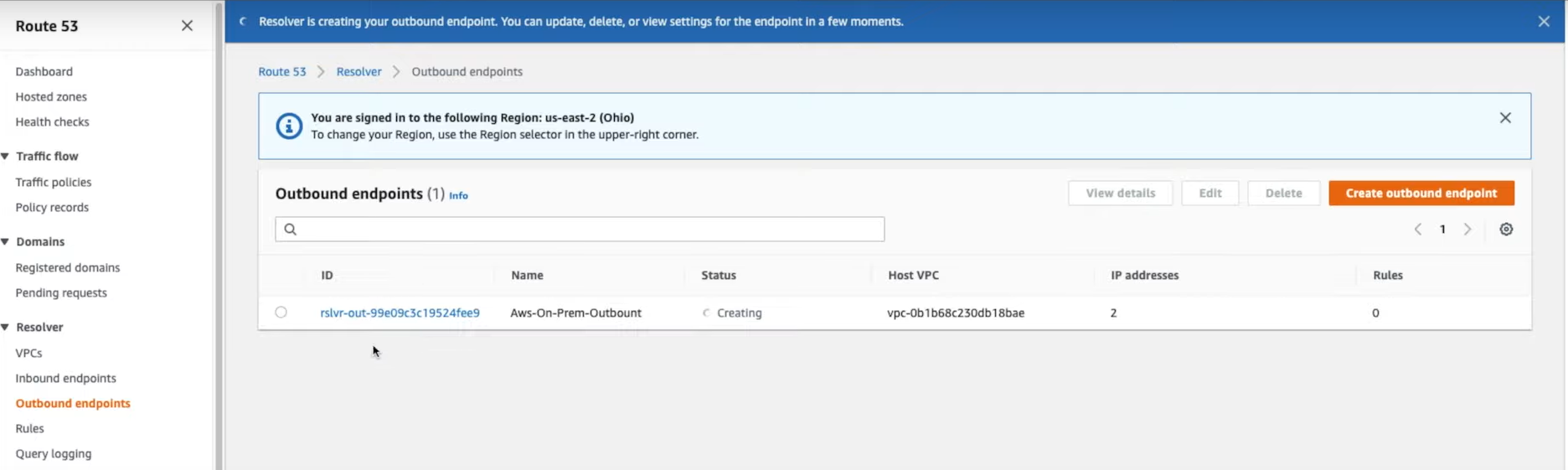Open Resolver VPCs page
Screen dimensions: 1568x470
pos(28,354)
